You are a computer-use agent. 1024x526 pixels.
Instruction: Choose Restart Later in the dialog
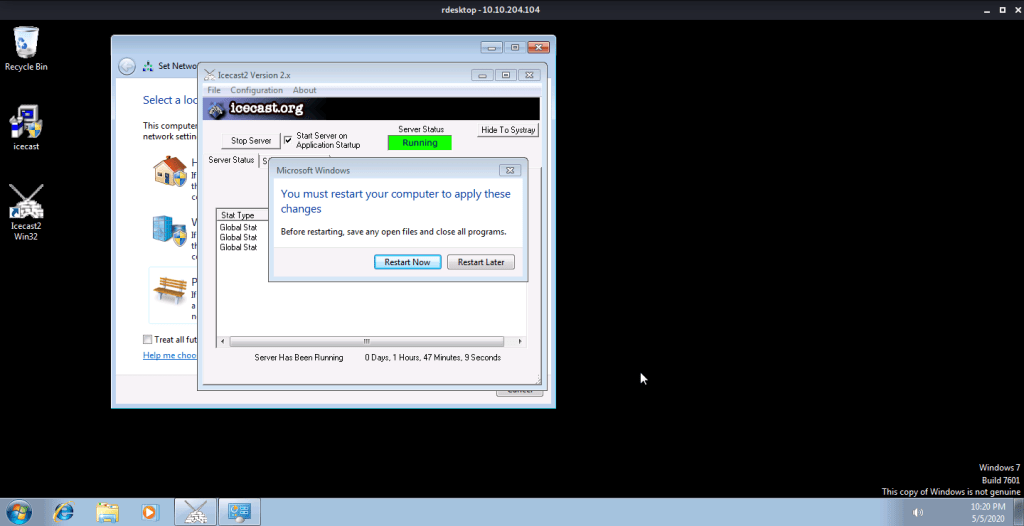click(x=480, y=262)
